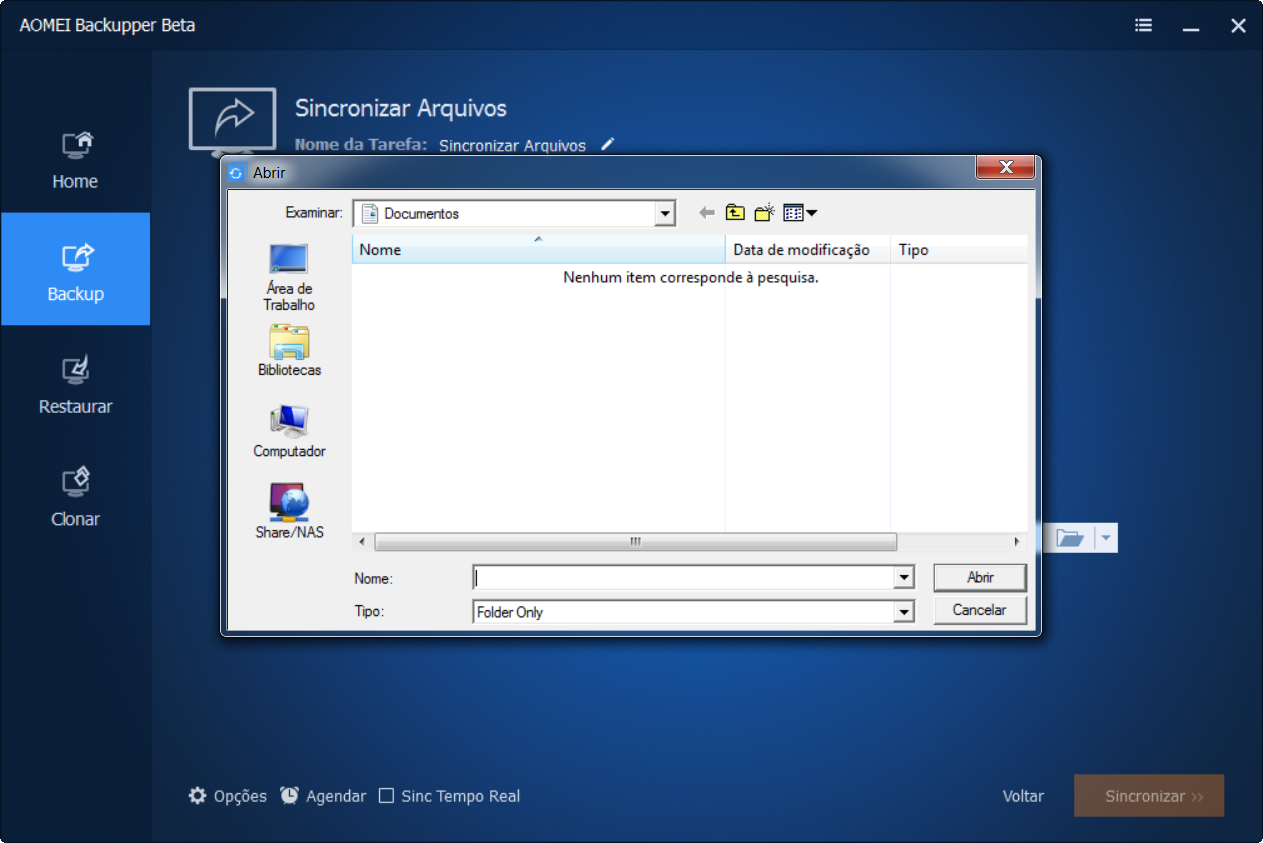Open the AOMEI main menu list icon
The image size is (1263, 843).
click(1144, 26)
